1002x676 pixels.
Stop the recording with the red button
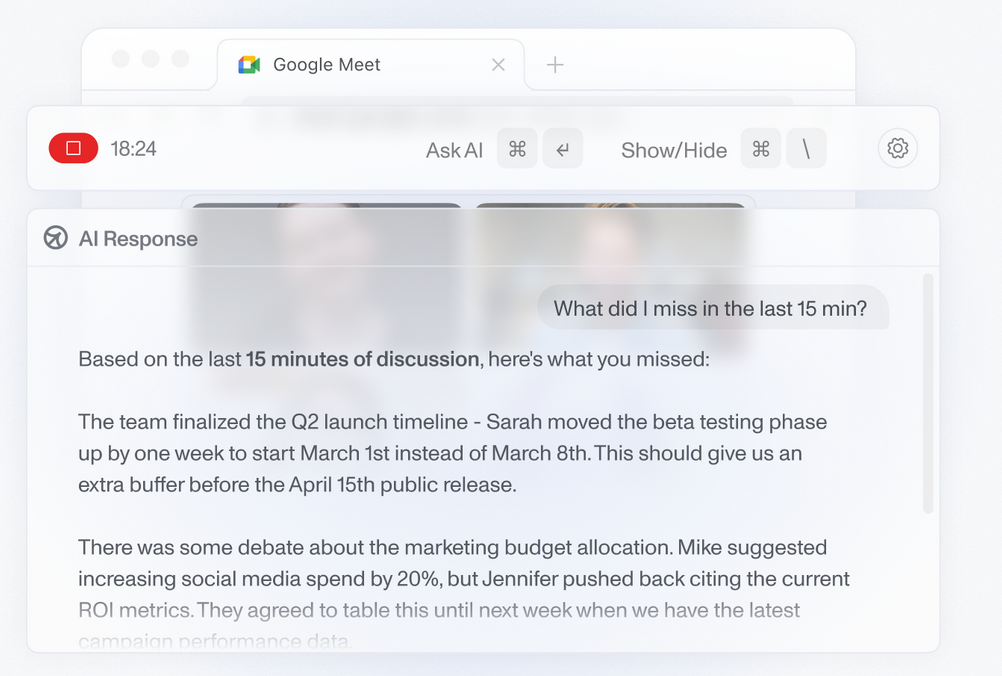(x=73, y=148)
